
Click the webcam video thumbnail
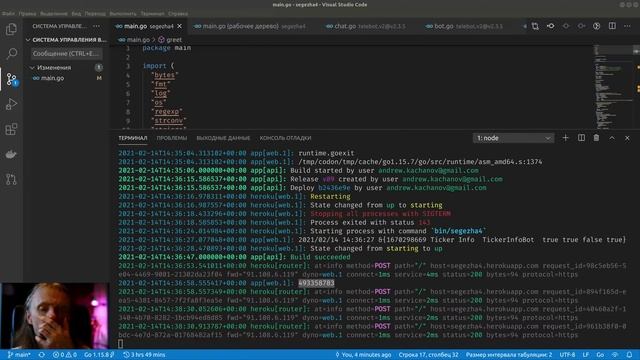(x=55, y=315)
